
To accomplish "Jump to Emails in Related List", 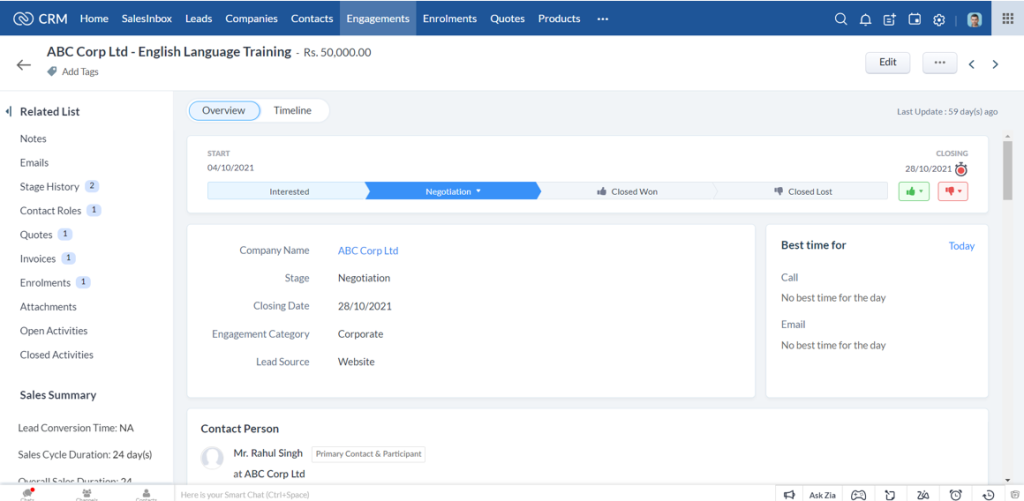I will click(x=34, y=163).
